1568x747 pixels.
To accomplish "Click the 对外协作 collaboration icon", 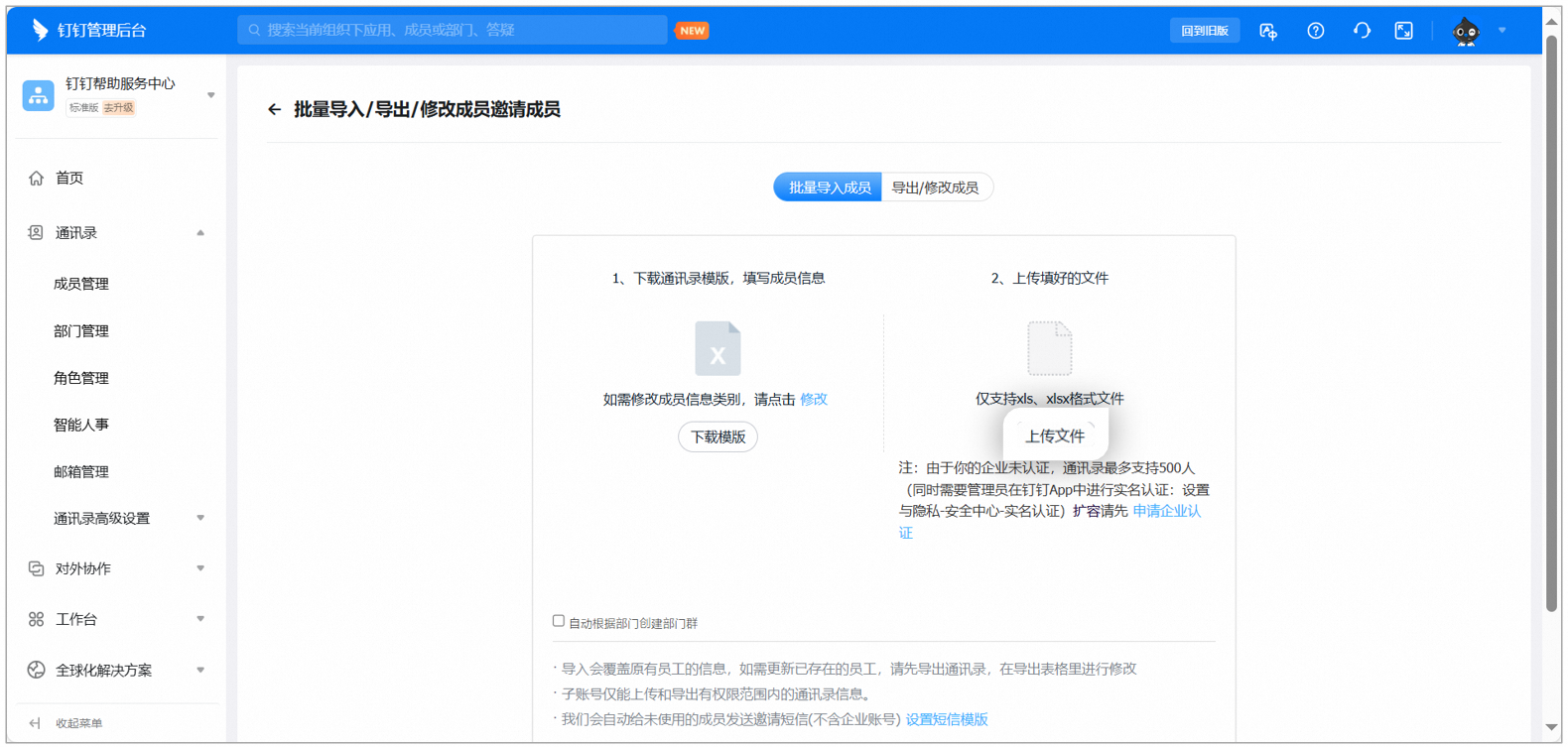I will (x=36, y=568).
